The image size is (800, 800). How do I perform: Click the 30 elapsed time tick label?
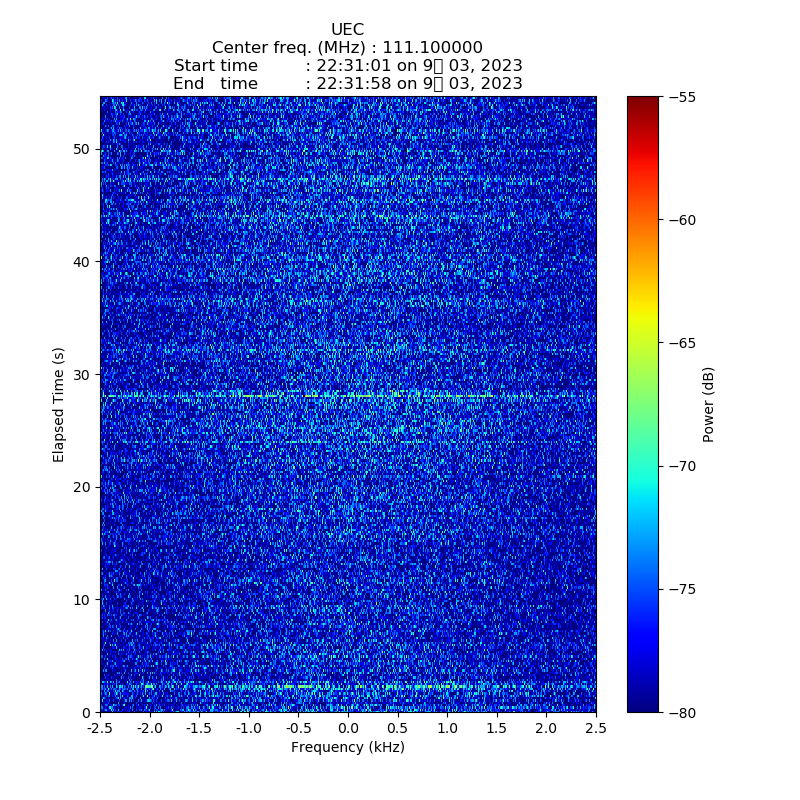tap(80, 375)
